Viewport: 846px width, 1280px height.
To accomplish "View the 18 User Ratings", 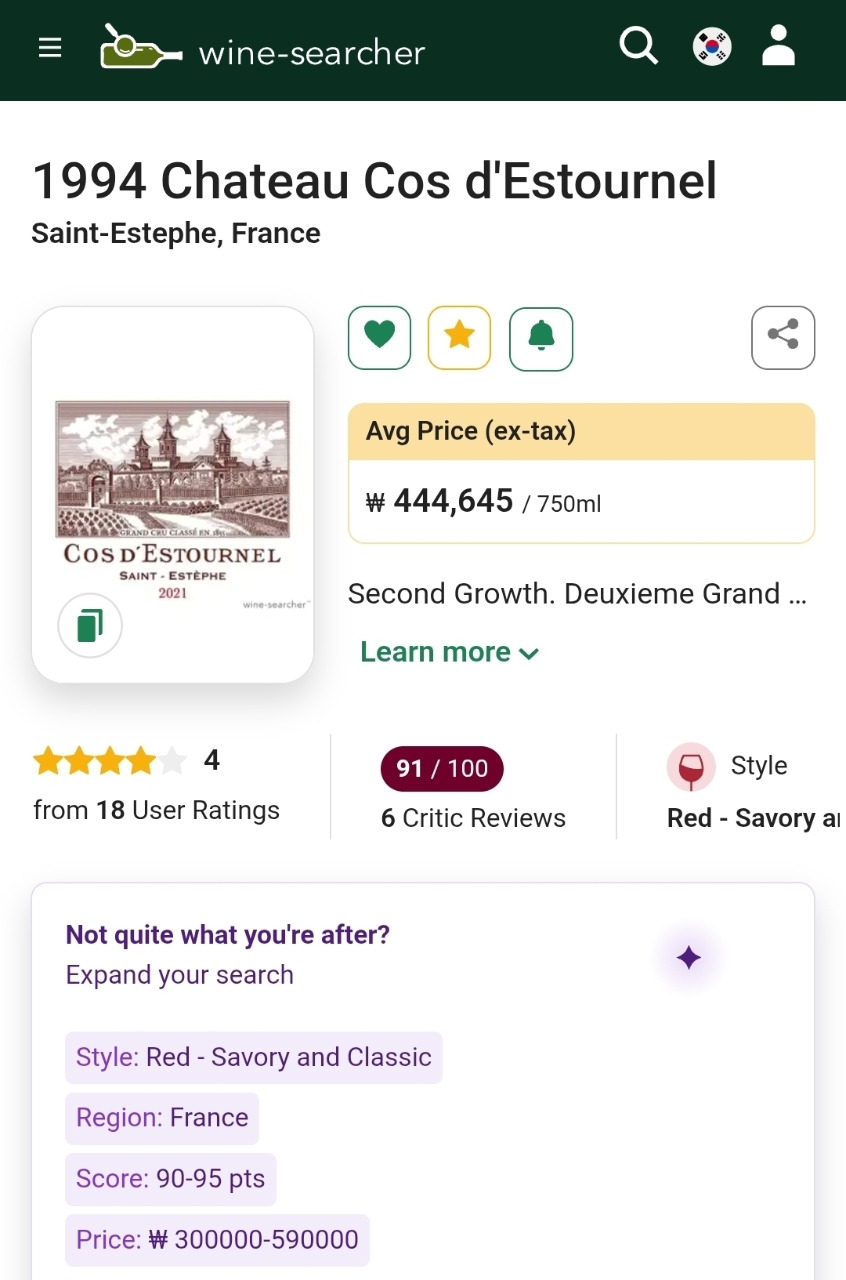I will tap(156, 810).
